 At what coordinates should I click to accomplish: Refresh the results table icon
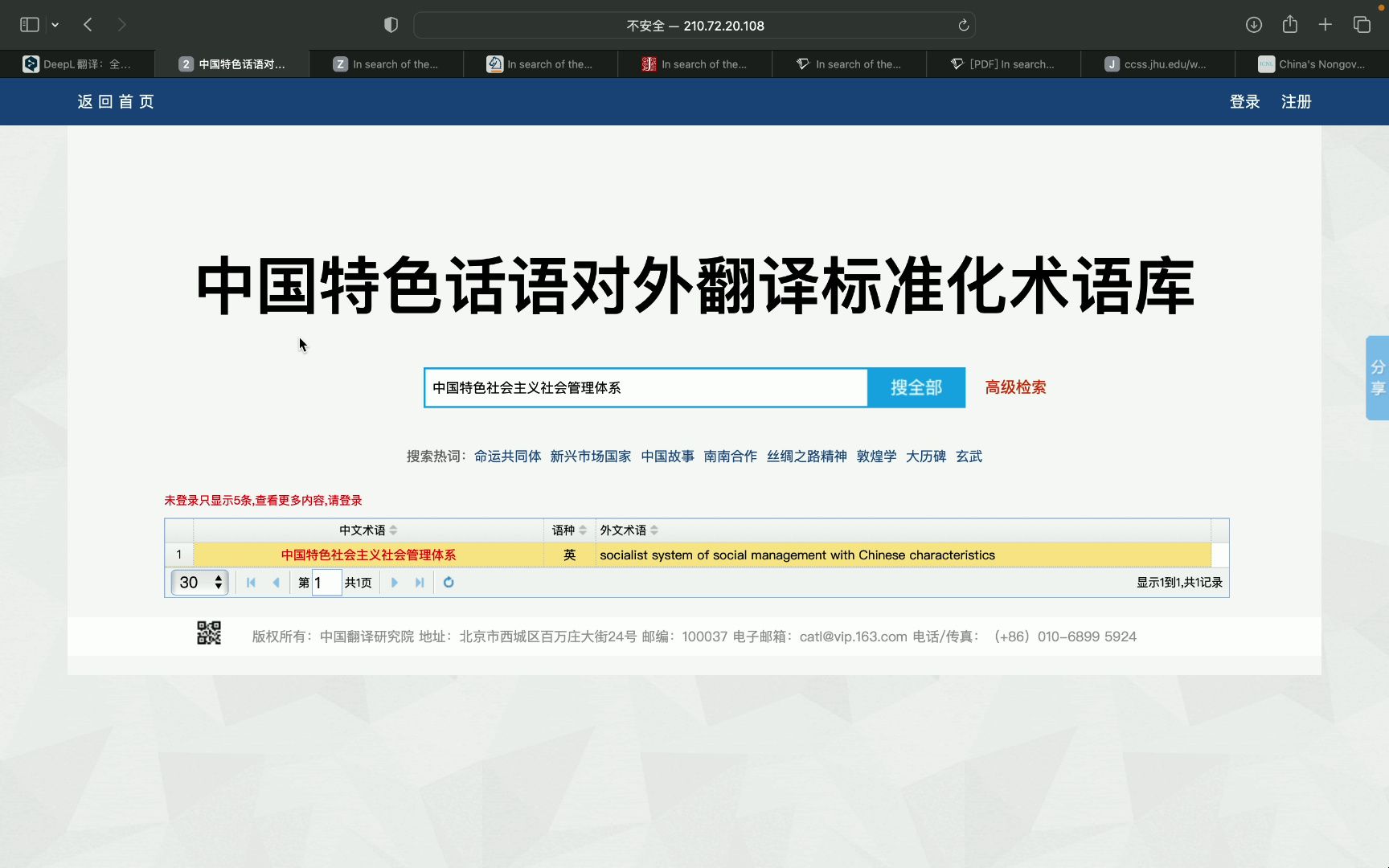(449, 583)
